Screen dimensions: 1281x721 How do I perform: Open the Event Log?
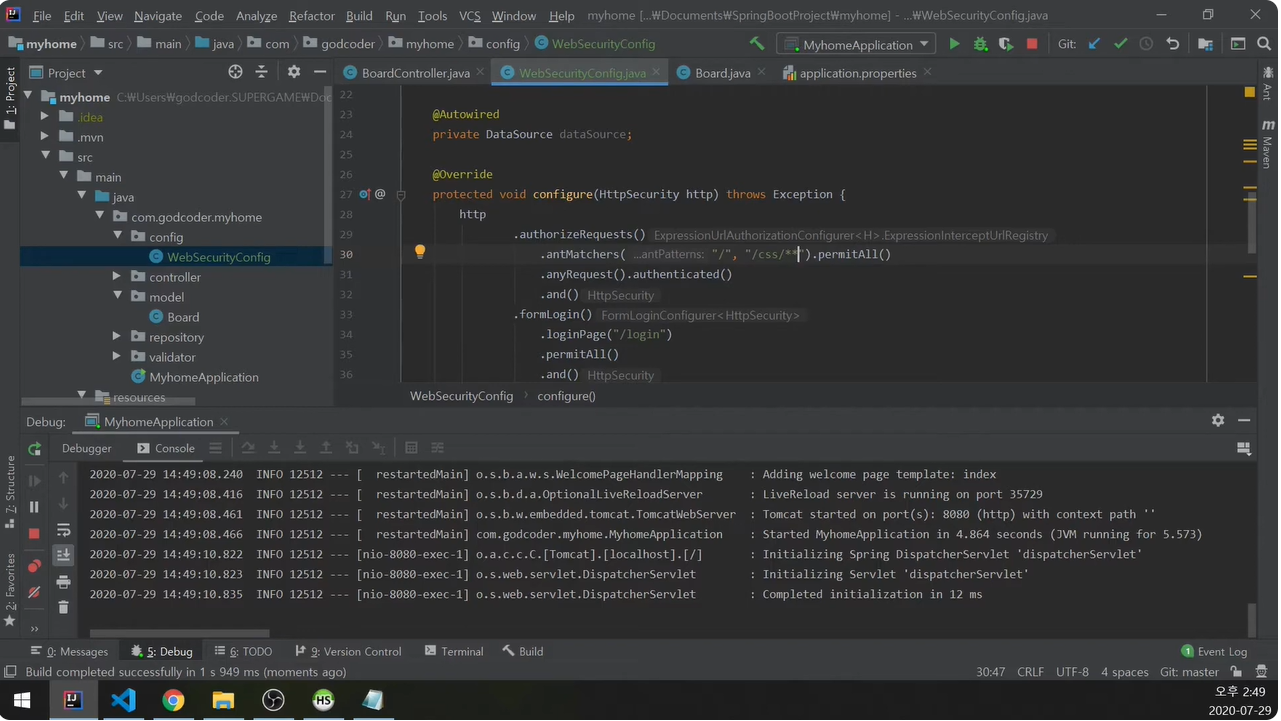(1214, 651)
